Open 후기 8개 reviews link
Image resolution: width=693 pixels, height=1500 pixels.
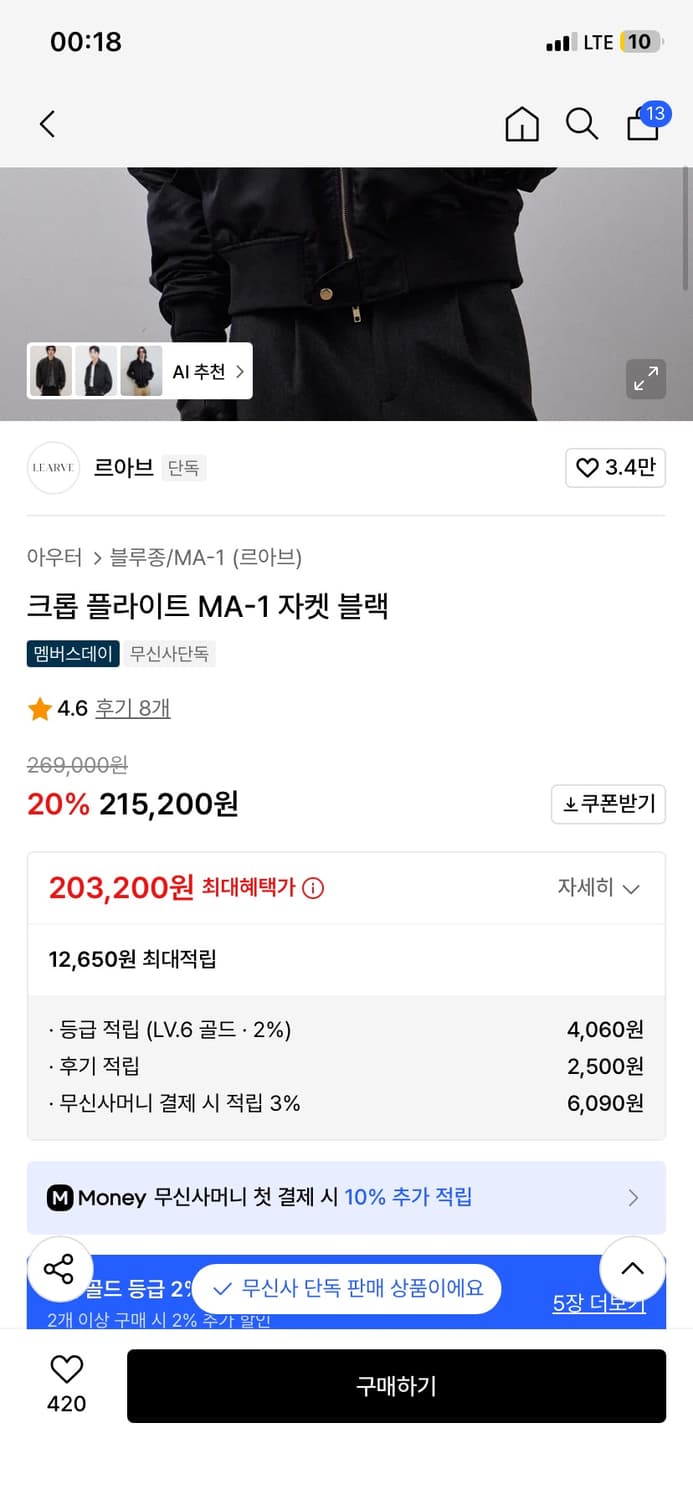point(132,707)
